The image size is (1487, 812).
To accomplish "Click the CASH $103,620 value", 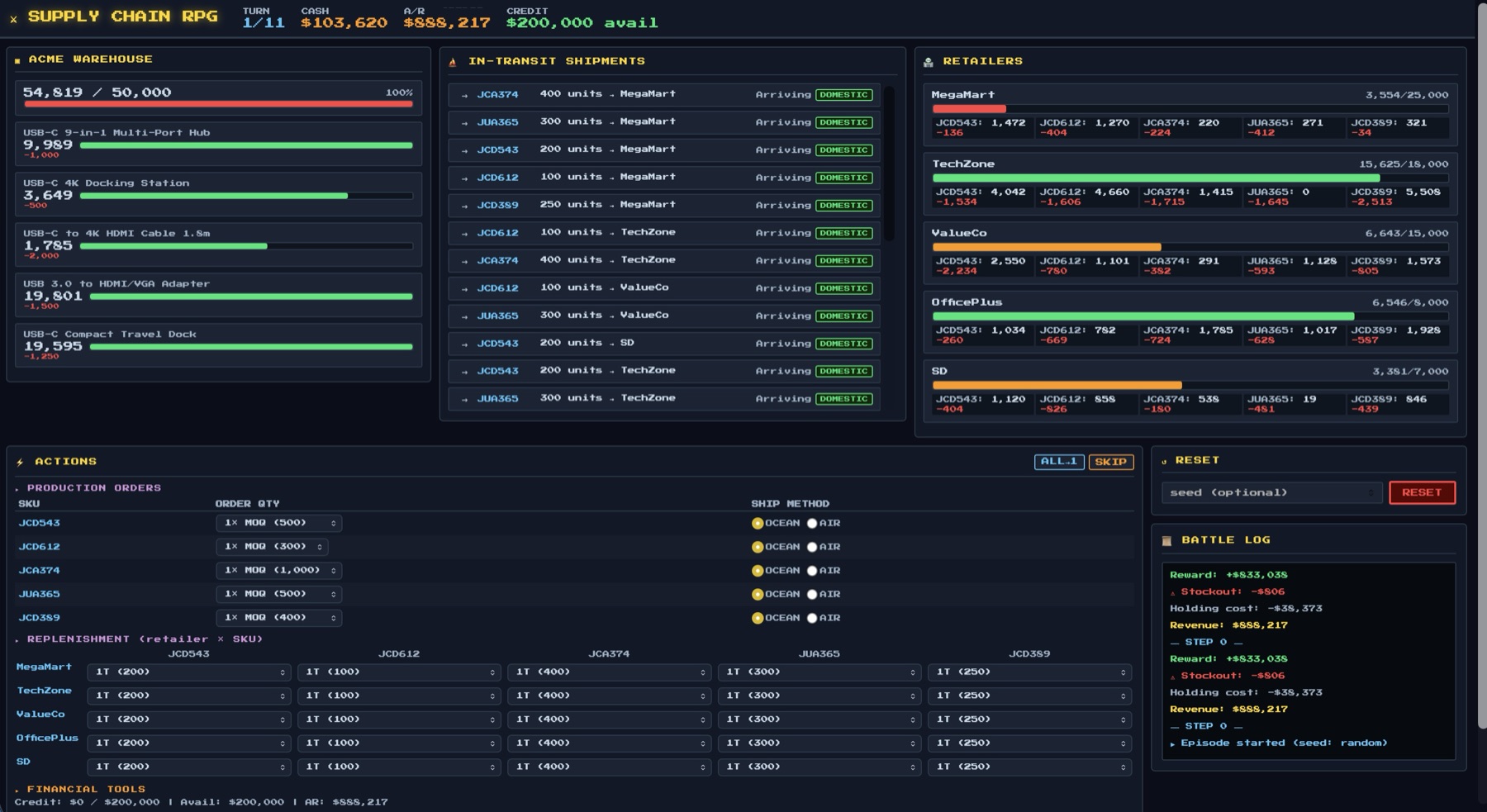I will (x=344, y=23).
